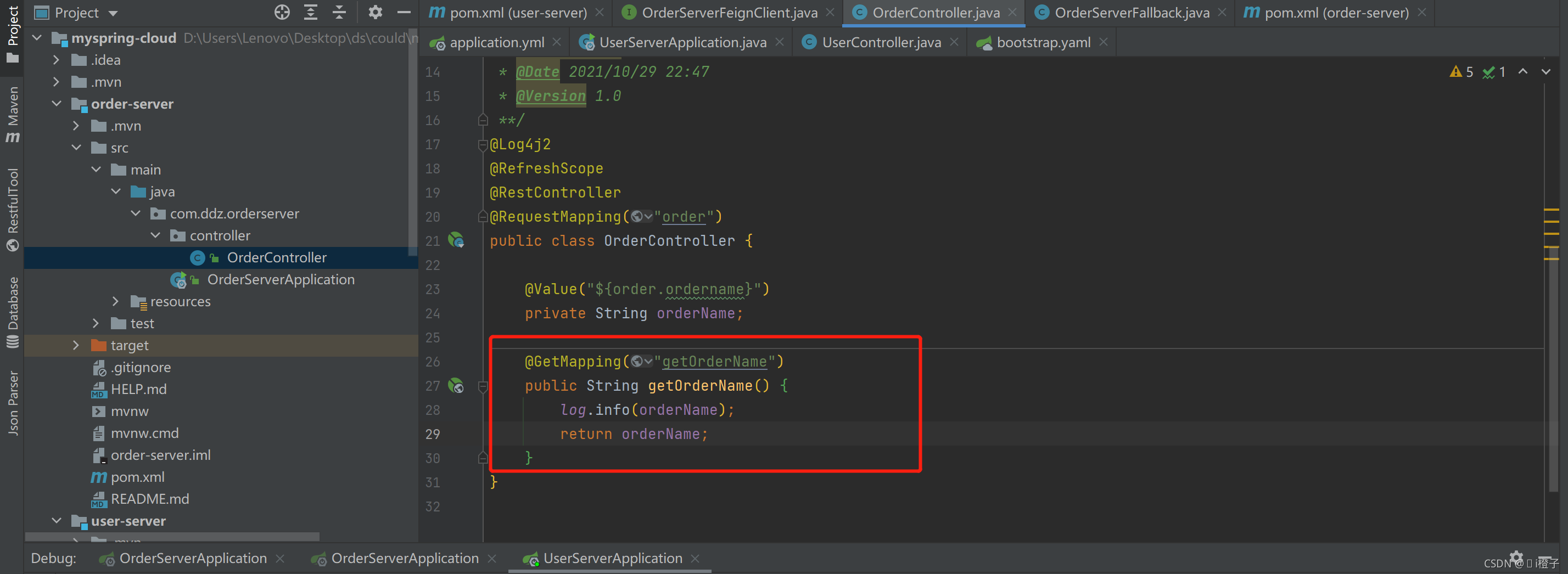Select HELP.md file in tree

138,389
